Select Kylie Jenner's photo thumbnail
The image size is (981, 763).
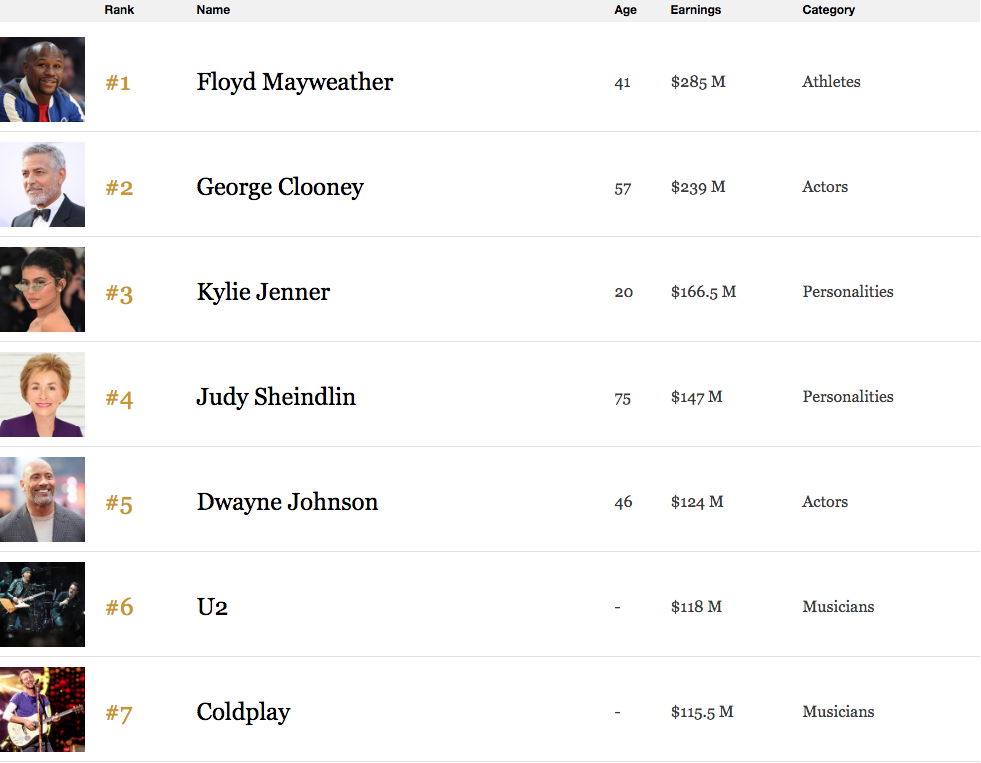click(x=42, y=290)
